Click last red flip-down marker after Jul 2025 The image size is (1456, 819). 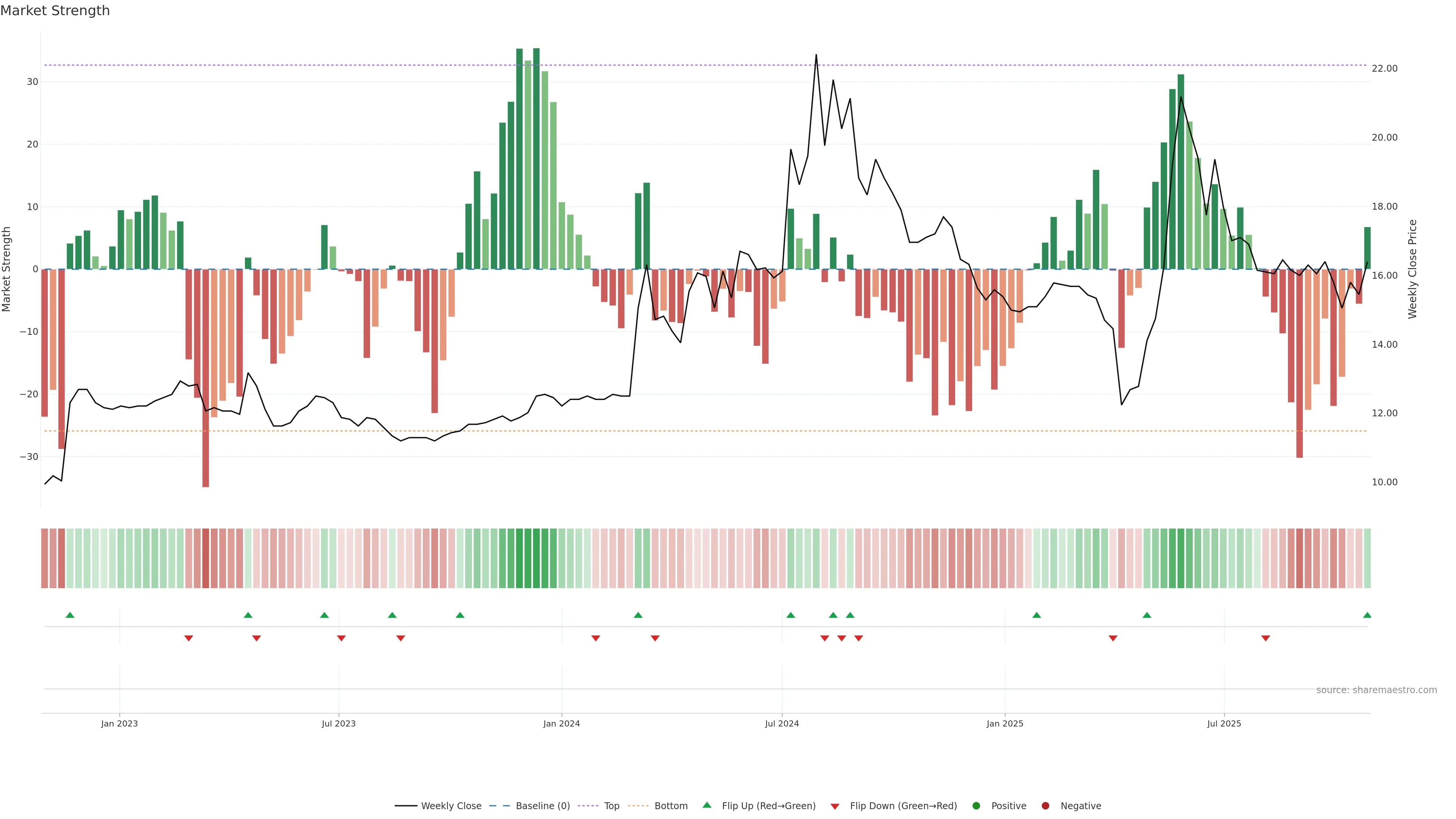tap(1266, 638)
